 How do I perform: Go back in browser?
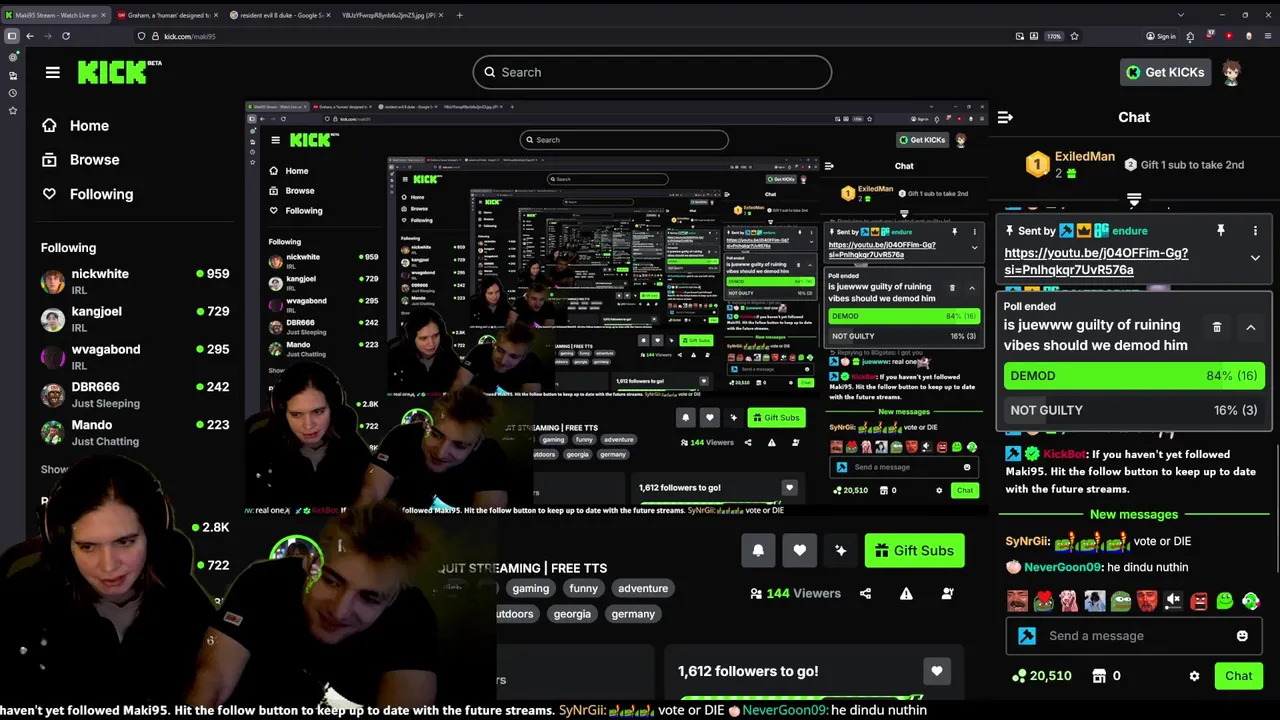(30, 36)
